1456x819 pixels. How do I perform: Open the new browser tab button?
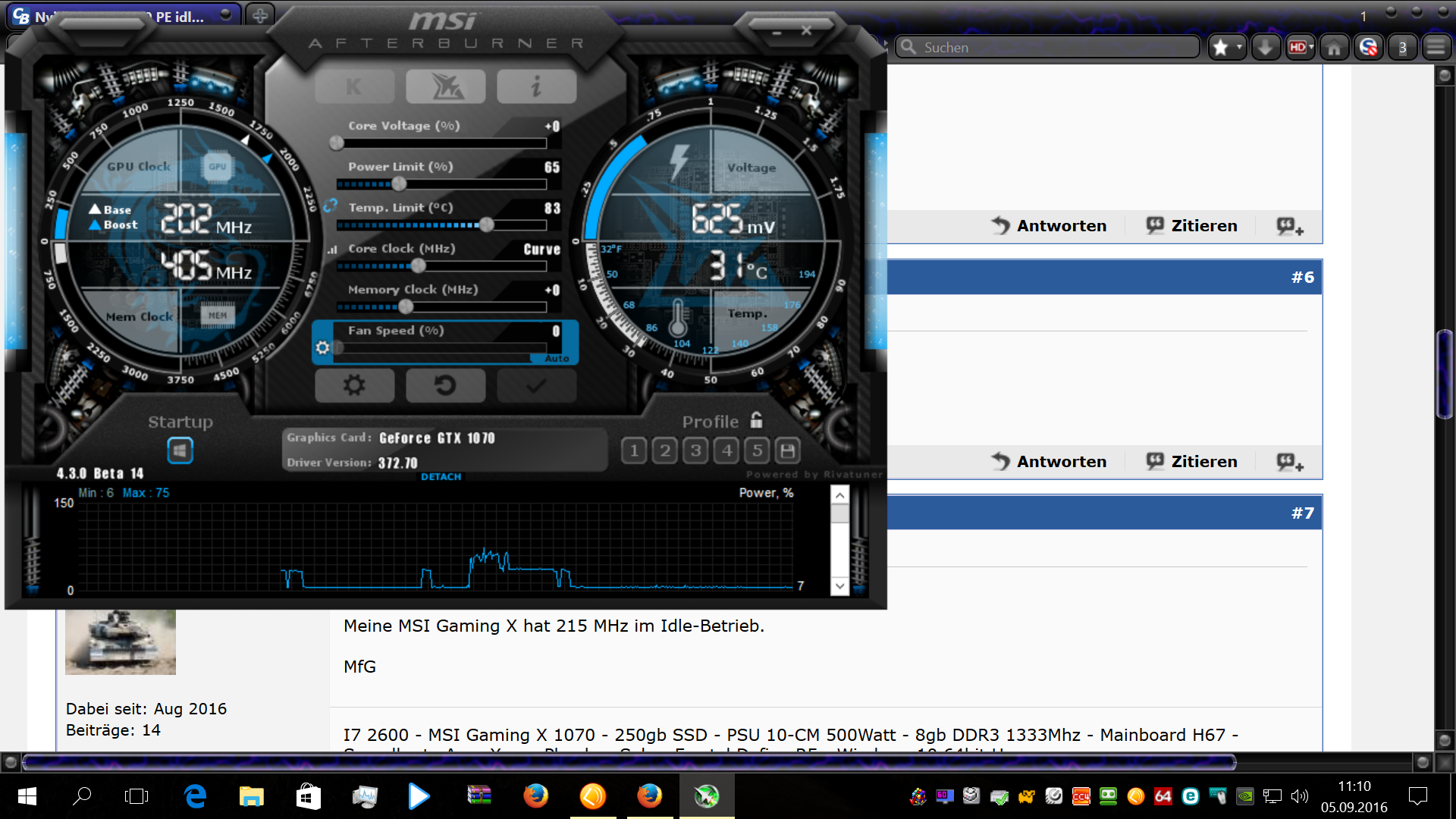pos(260,15)
